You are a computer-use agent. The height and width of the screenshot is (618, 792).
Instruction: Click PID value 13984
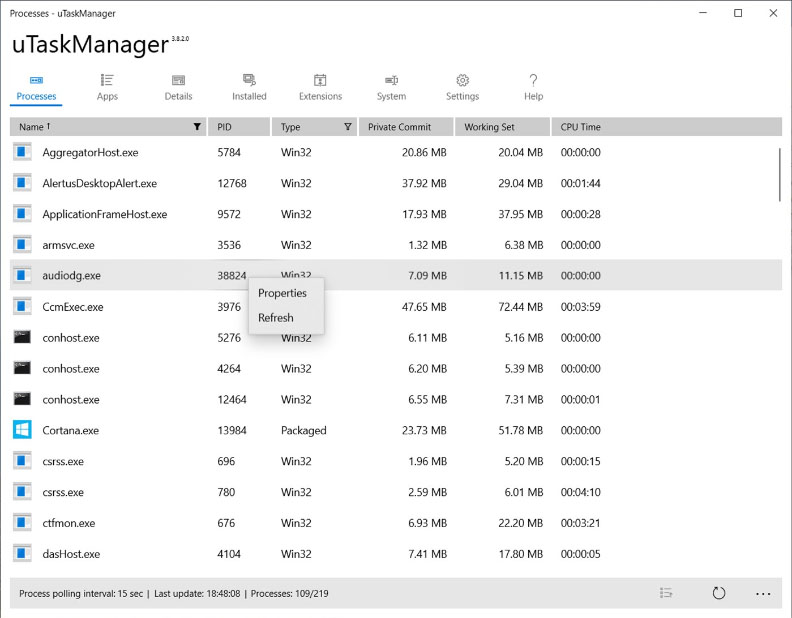point(232,431)
